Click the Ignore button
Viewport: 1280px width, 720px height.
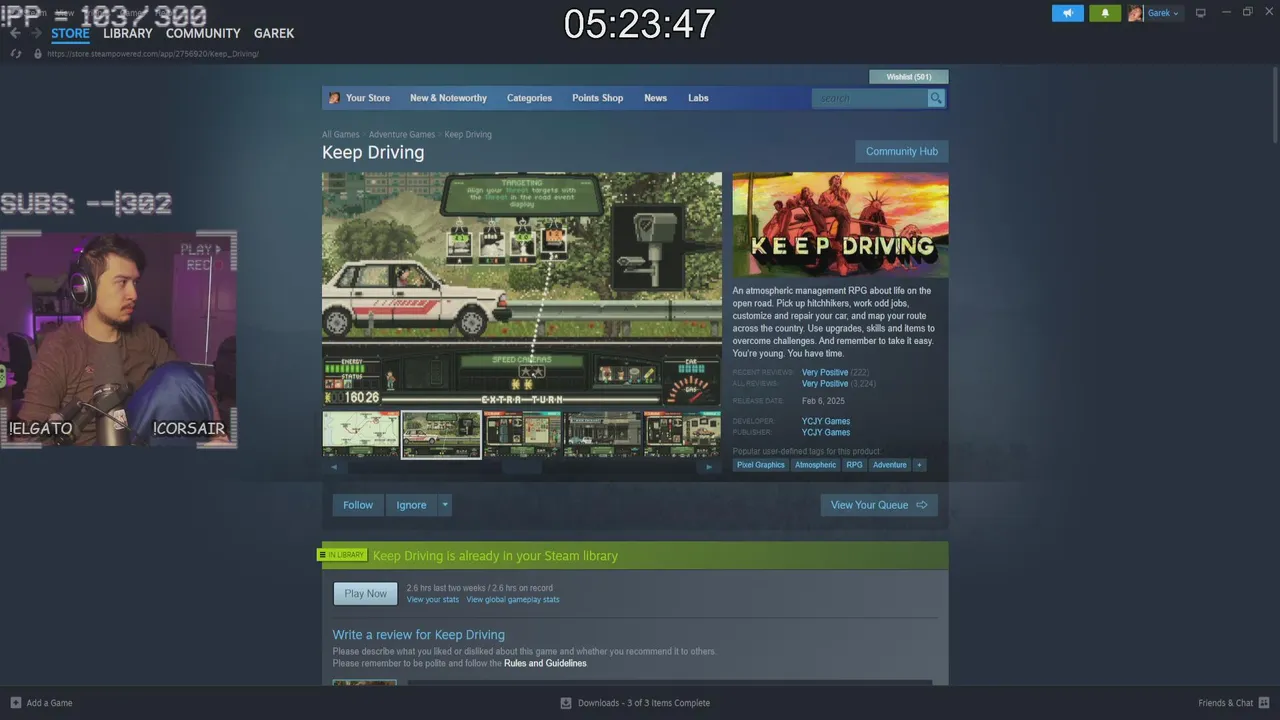coord(411,505)
